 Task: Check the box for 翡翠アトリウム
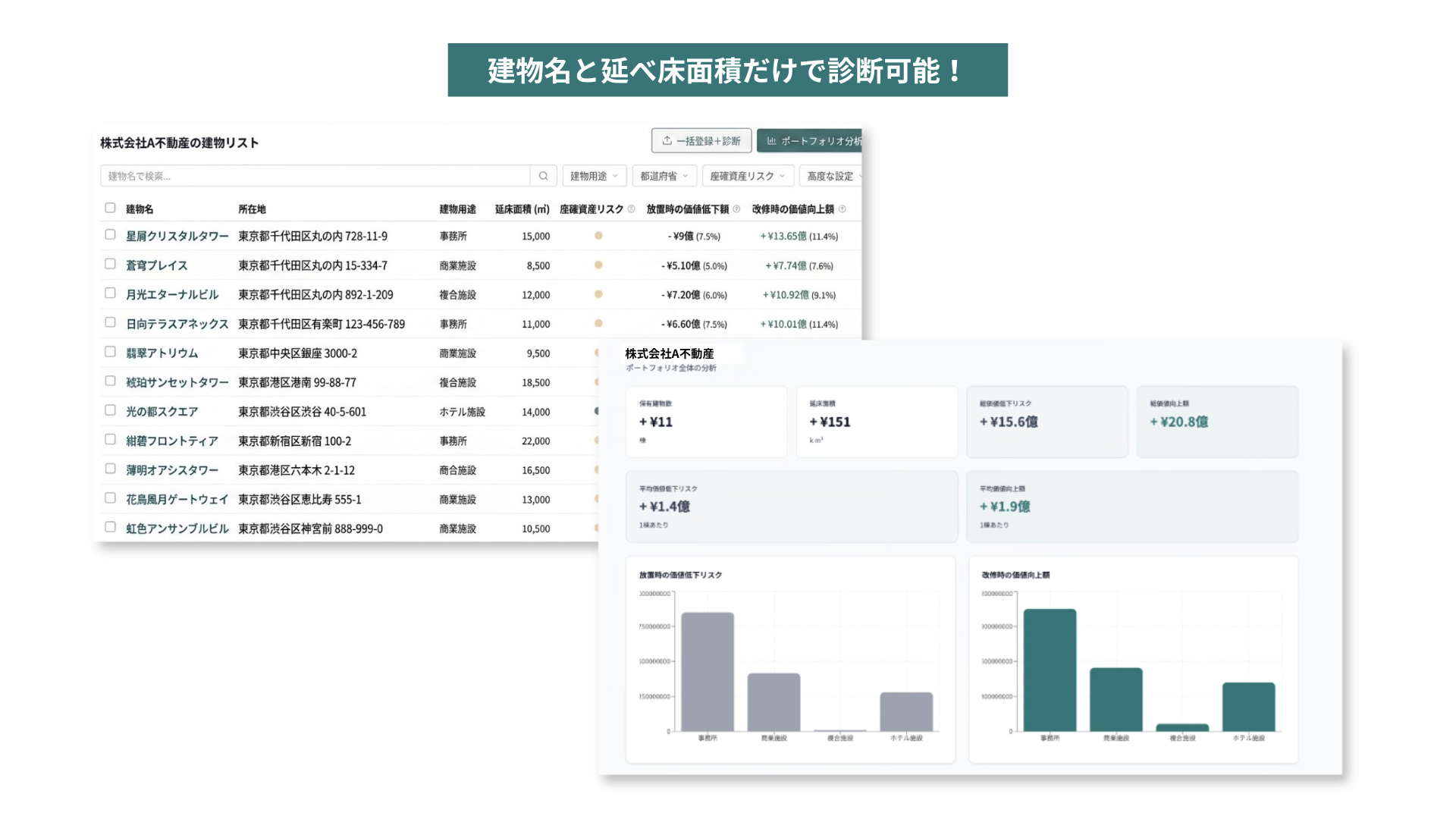point(110,352)
